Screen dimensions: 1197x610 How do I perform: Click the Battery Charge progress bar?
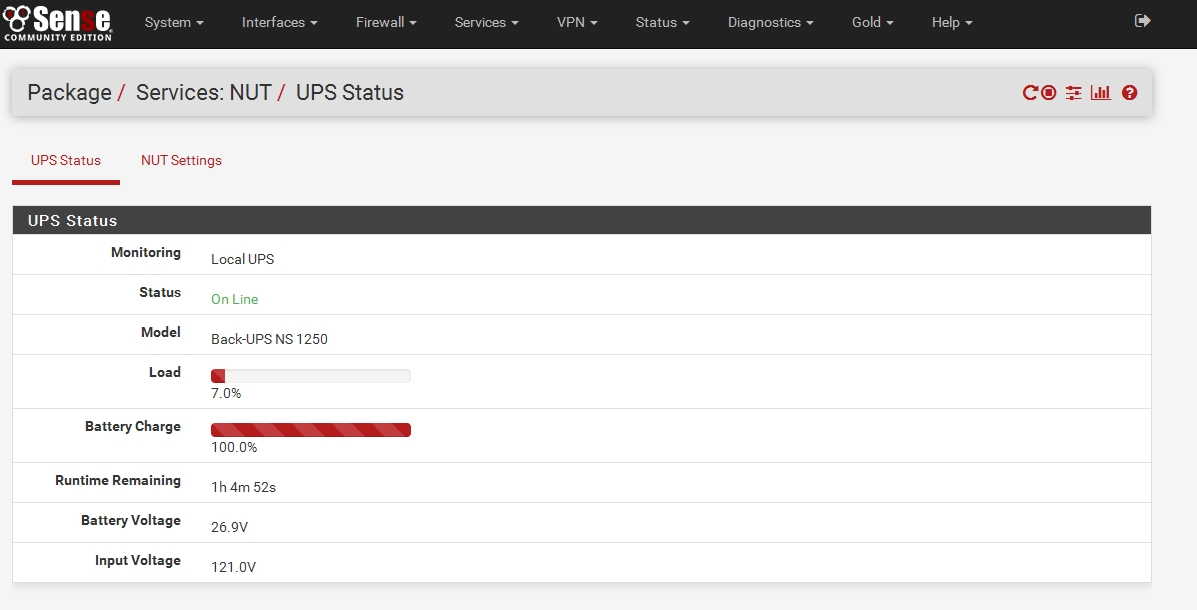click(x=310, y=430)
